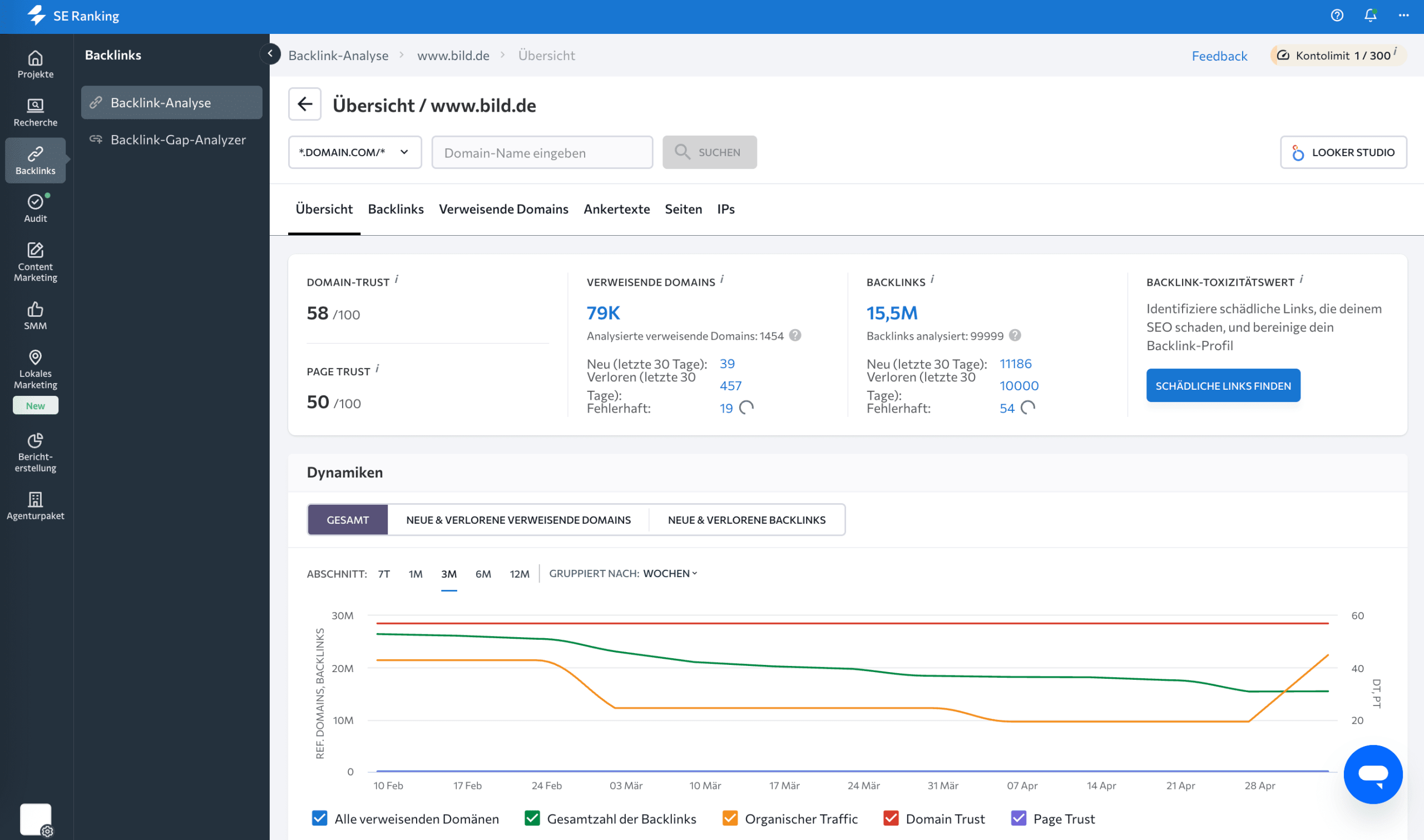Toggle Page Trust checkbox
1424x840 pixels.
(x=1018, y=818)
